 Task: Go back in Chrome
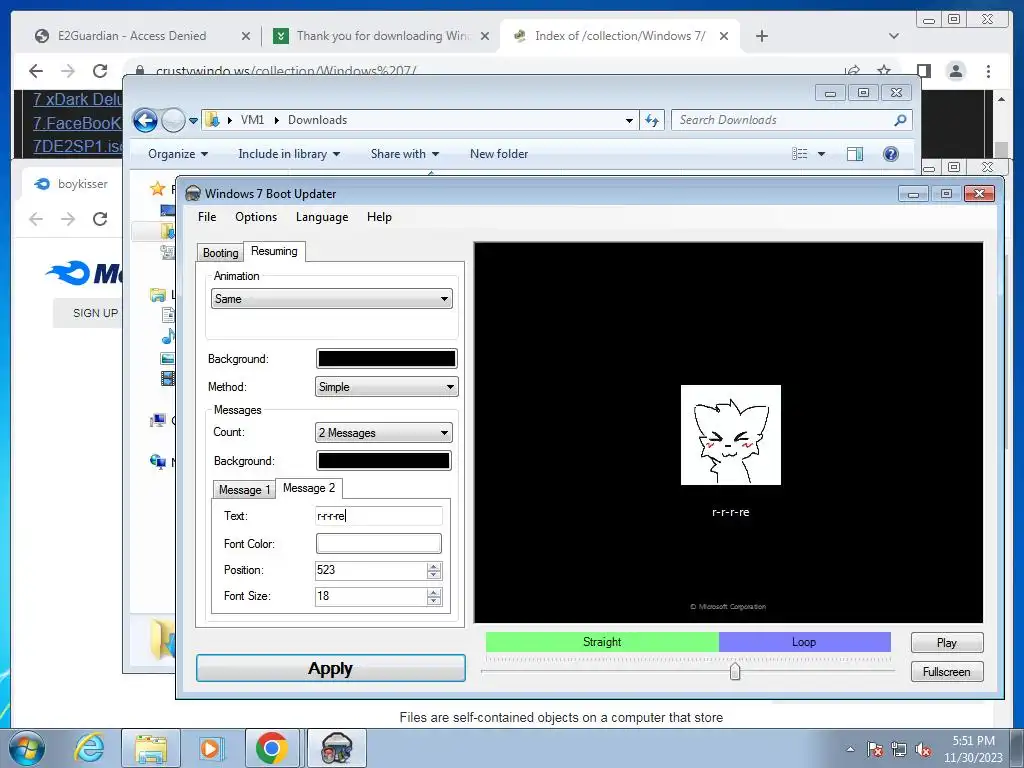tap(36, 71)
